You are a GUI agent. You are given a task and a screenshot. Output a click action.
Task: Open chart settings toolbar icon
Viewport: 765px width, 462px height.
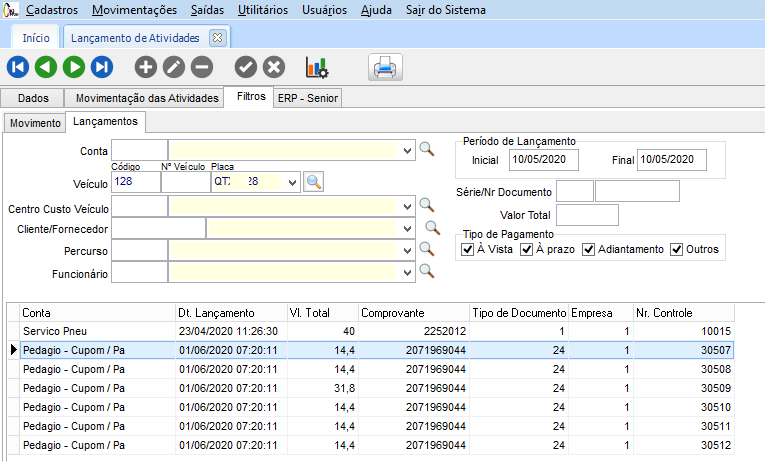(x=317, y=67)
